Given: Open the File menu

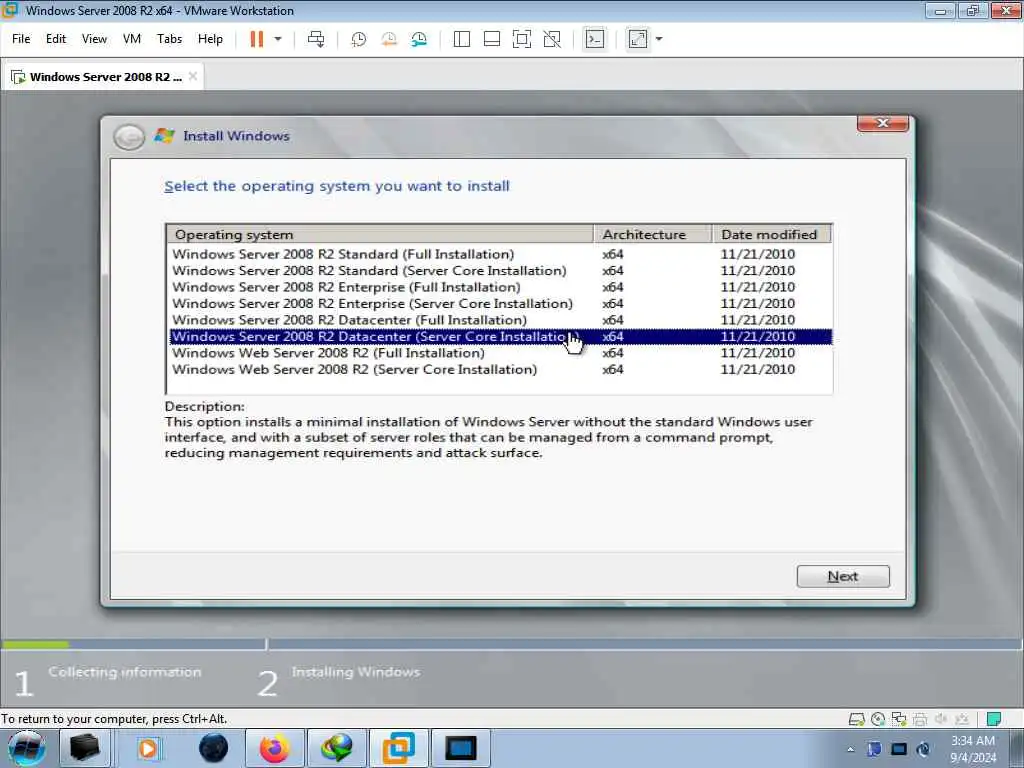Looking at the screenshot, I should coord(21,39).
